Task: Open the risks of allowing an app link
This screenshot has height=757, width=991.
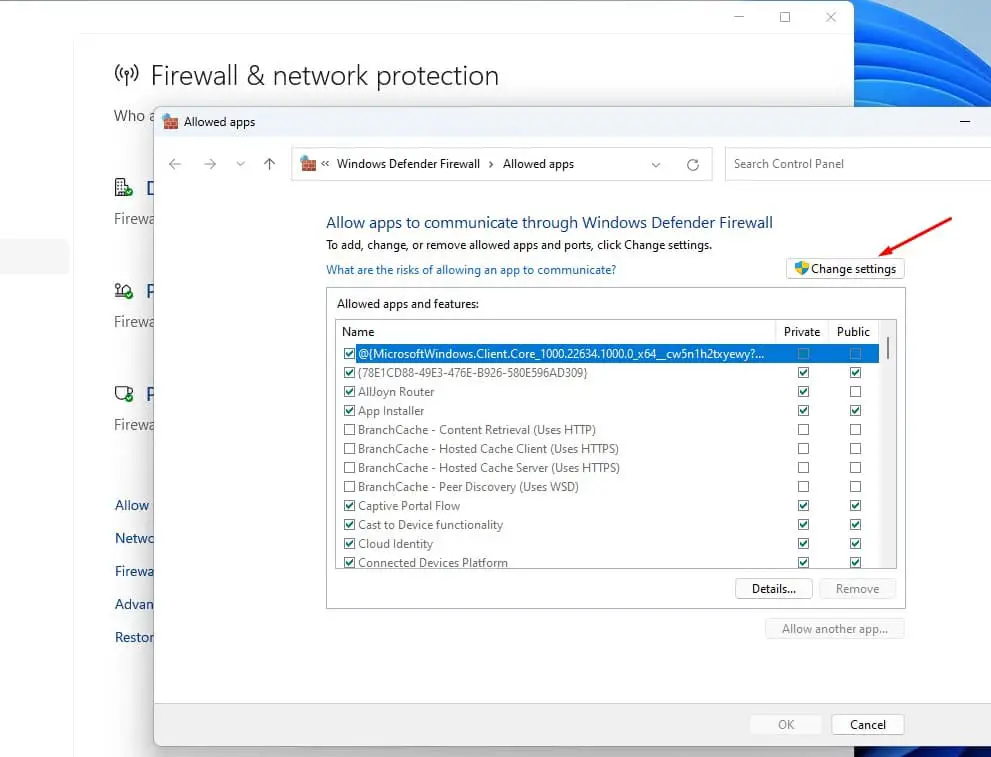Action: [x=471, y=270]
